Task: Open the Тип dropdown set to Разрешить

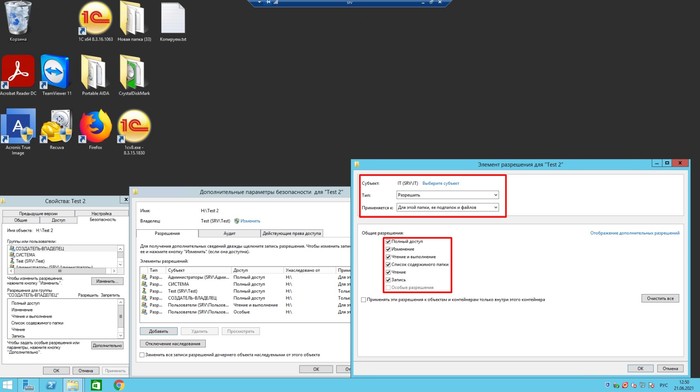Action: click(x=447, y=195)
